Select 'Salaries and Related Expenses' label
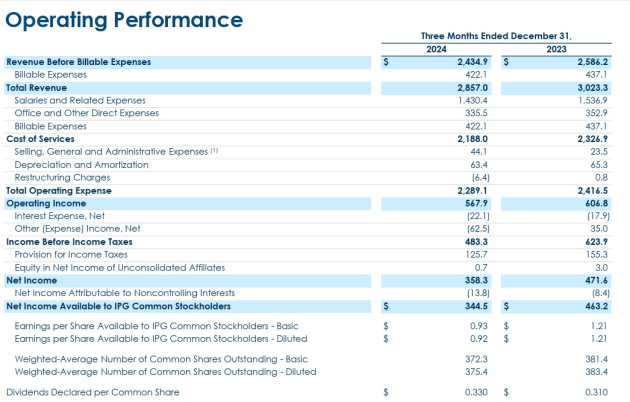Viewport: 630px width, 402px height. coord(80,100)
